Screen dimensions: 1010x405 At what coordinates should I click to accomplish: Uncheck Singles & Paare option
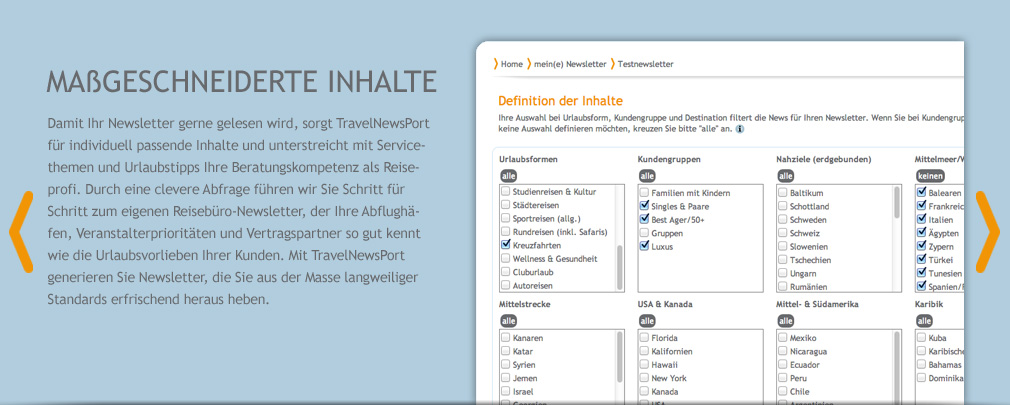coord(644,205)
